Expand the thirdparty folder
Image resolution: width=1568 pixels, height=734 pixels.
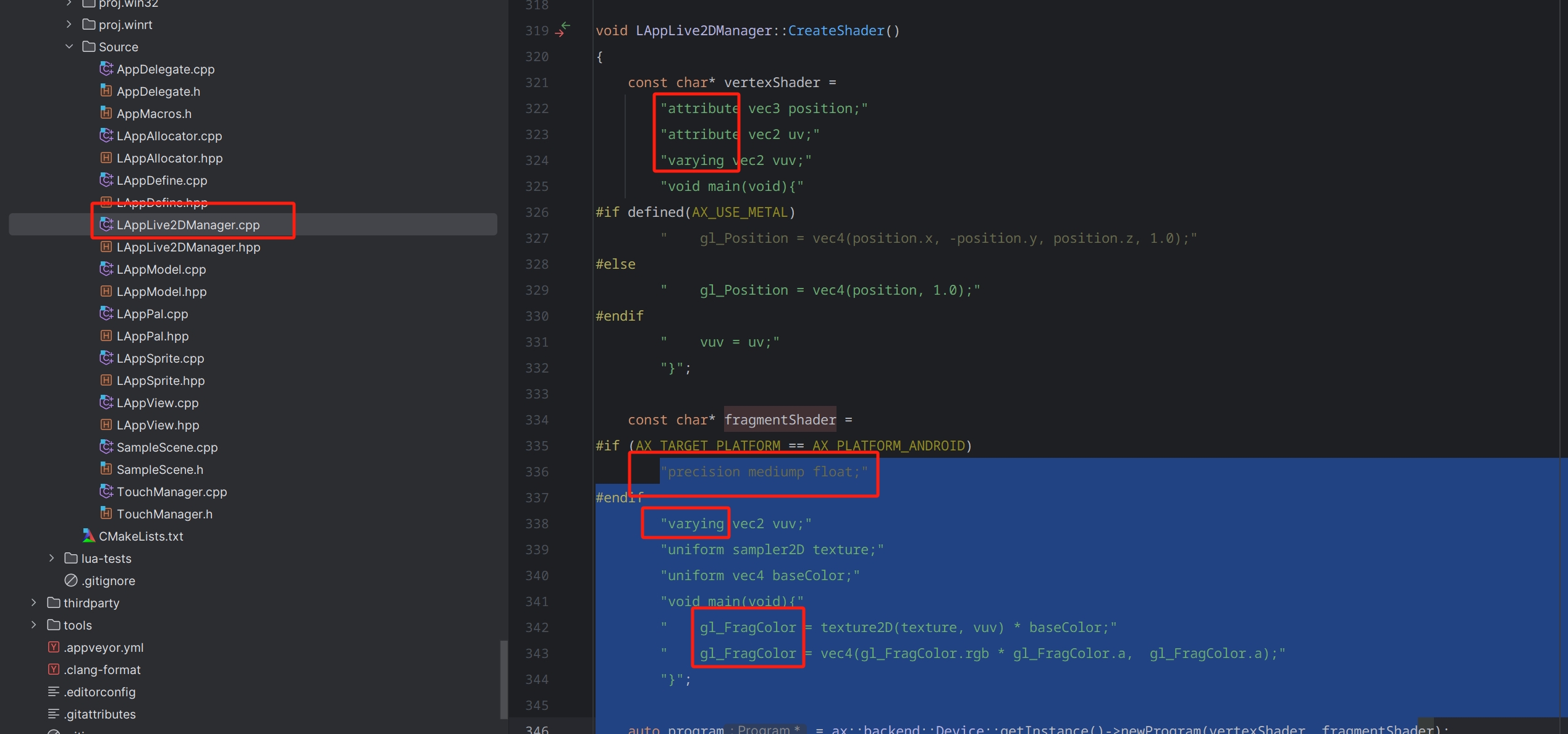[33, 602]
